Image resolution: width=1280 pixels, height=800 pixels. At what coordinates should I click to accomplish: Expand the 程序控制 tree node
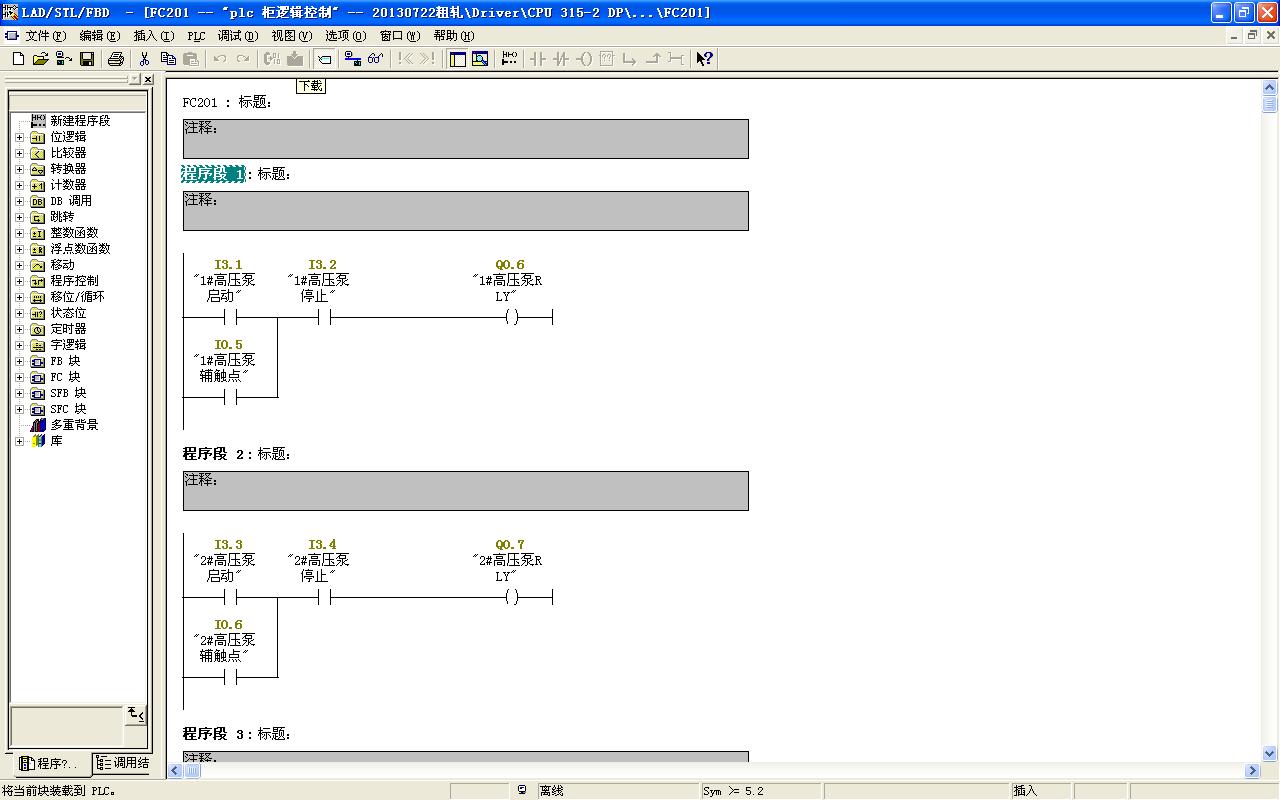tap(19, 281)
